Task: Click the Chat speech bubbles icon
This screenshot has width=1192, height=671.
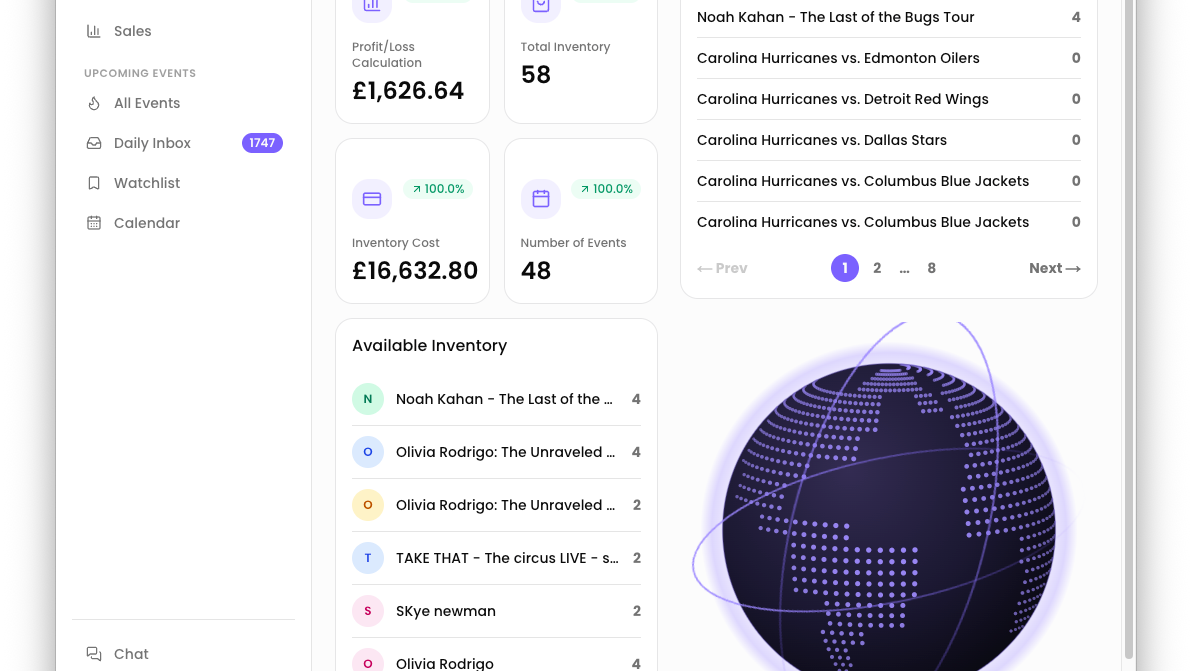Action: click(94, 654)
